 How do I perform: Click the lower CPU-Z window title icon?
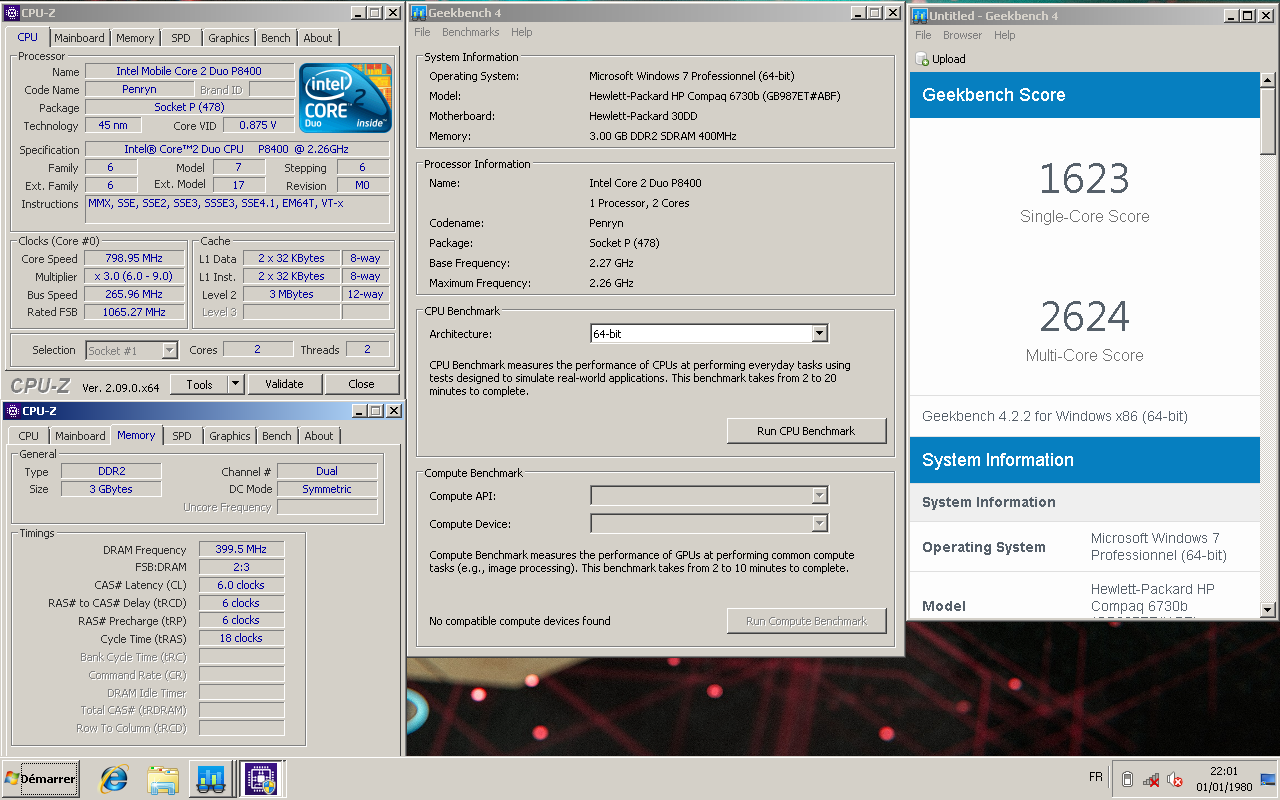(13, 410)
